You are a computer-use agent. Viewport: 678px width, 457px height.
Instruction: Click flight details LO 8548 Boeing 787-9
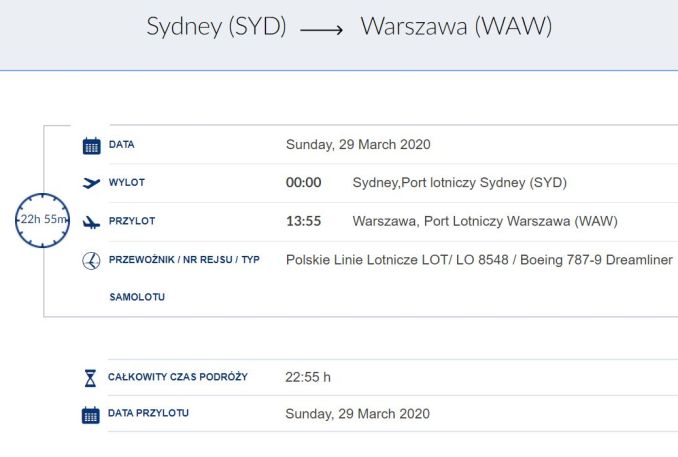[479, 260]
